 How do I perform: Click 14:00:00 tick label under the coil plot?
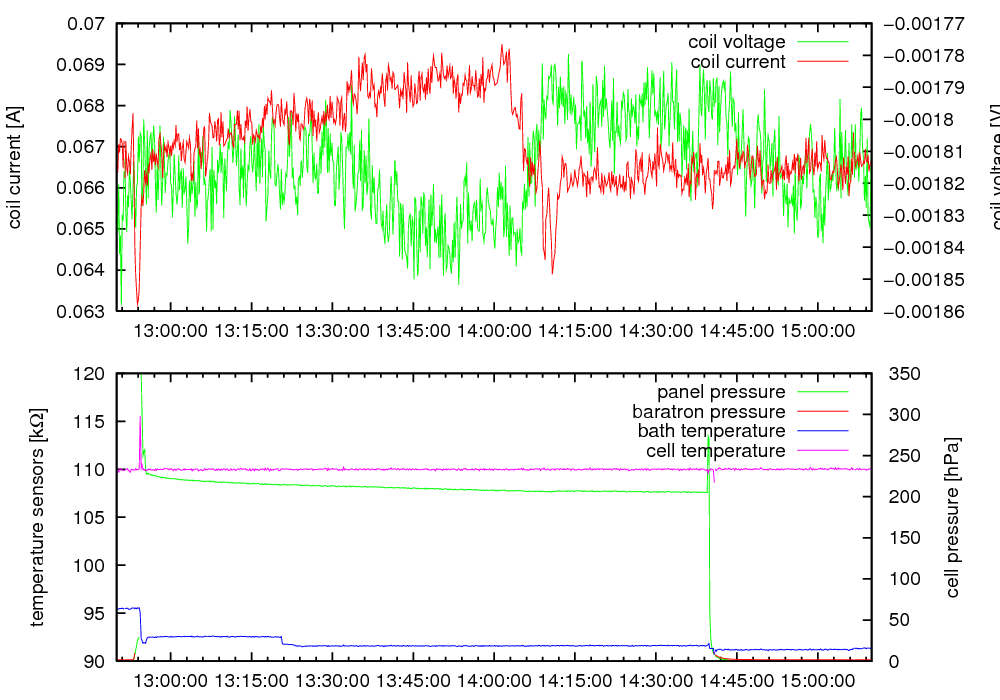pos(494,329)
